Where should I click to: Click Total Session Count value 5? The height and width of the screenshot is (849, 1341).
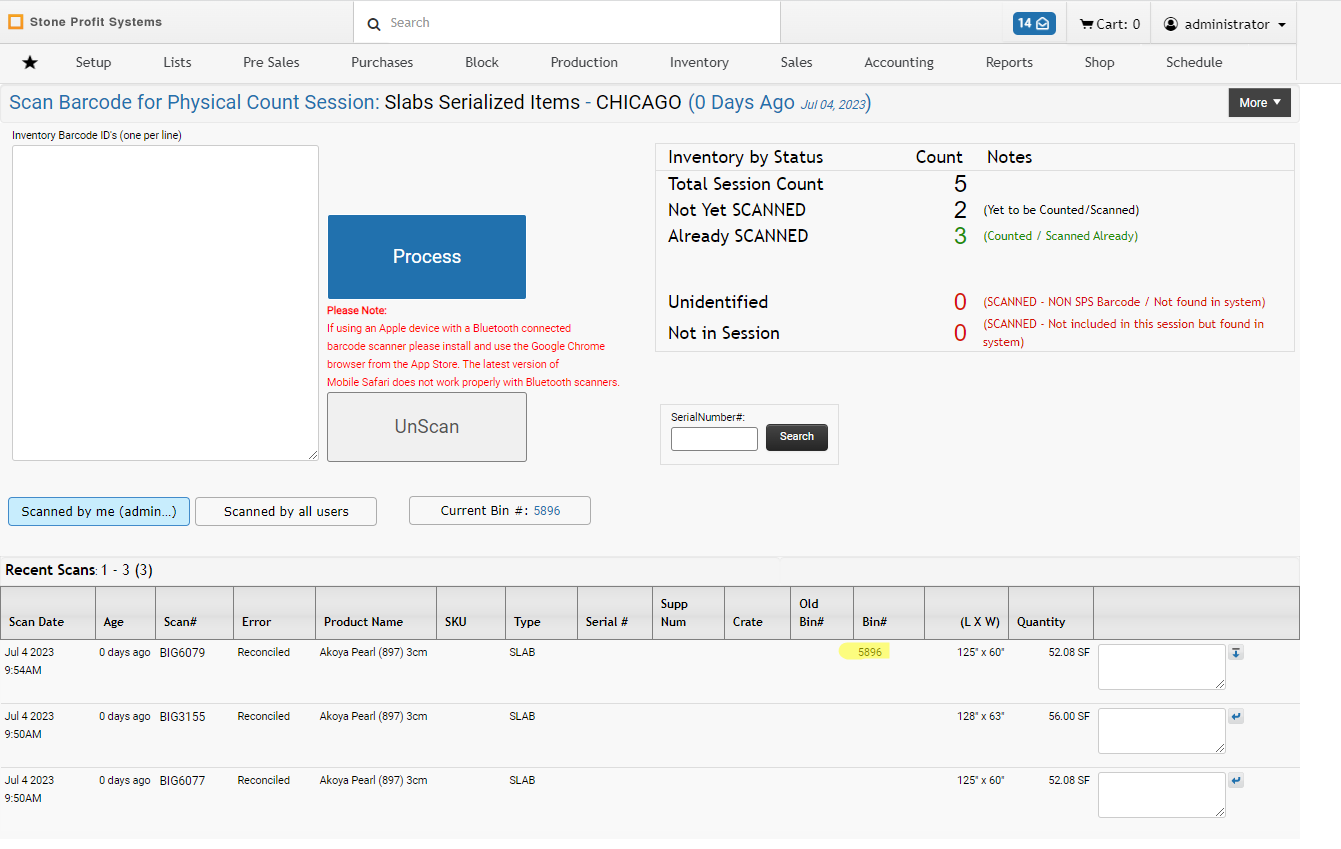960,184
